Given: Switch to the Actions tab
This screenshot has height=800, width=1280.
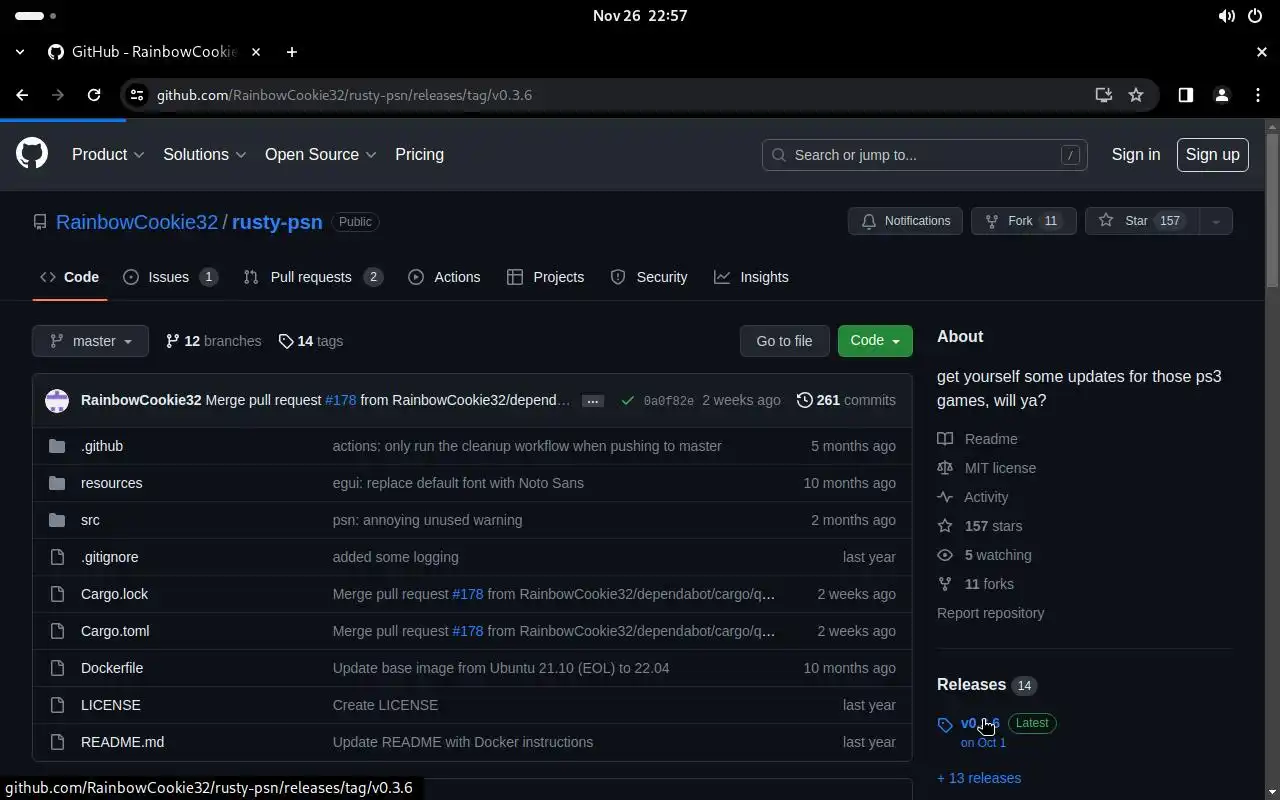Looking at the screenshot, I should (x=444, y=277).
